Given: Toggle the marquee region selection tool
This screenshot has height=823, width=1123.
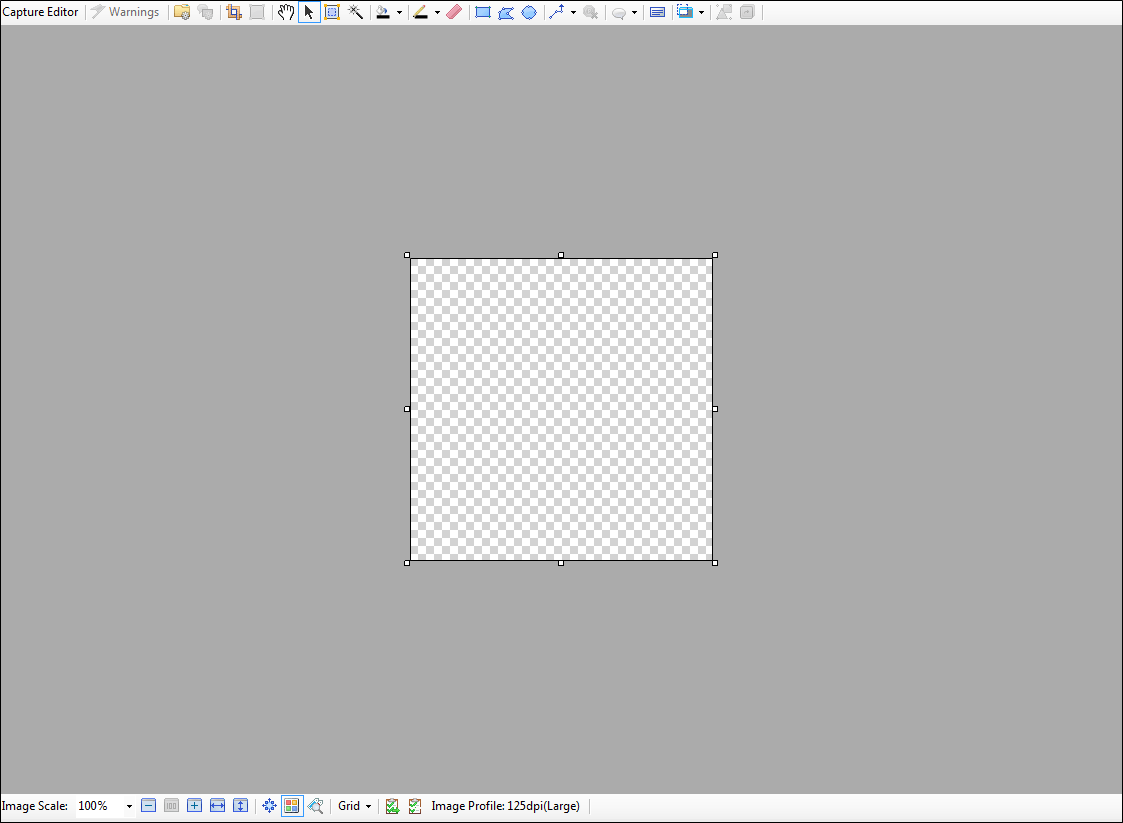Looking at the screenshot, I should point(331,11).
